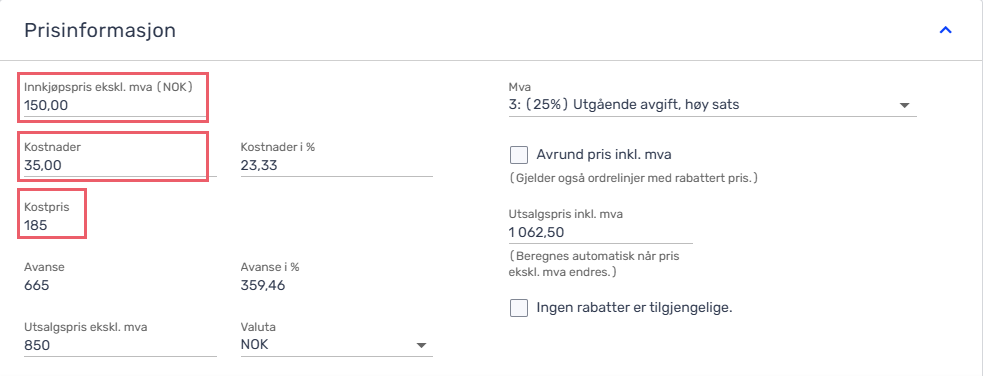Click the NOK currency selection
Image resolution: width=983 pixels, height=376 pixels.
(x=255, y=345)
